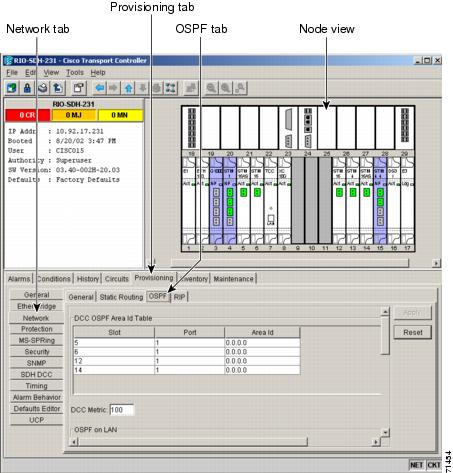
Task: Click the gray down arrow toolbar icon
Action: [x=143, y=88]
